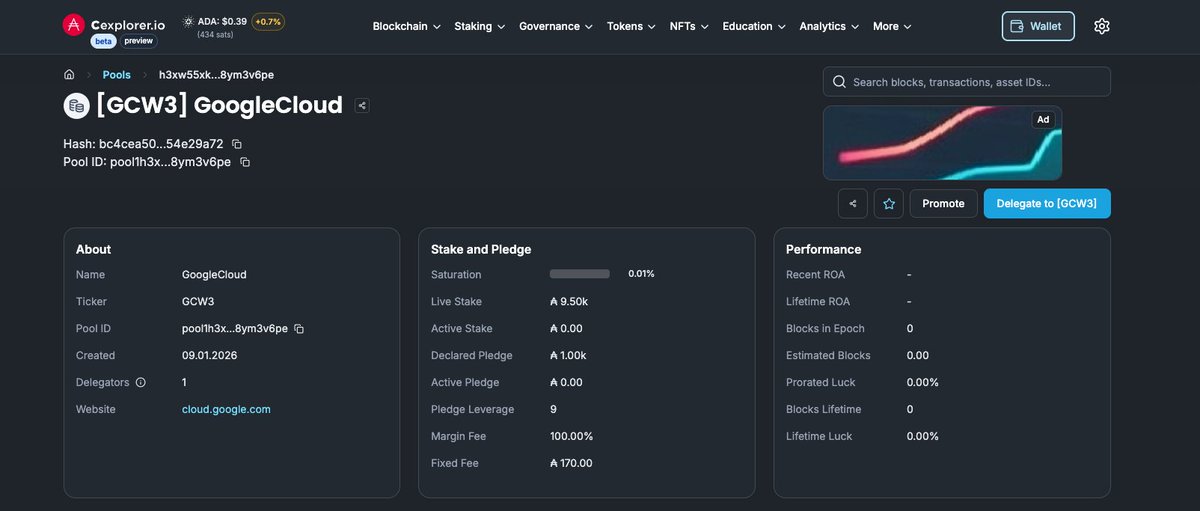The image size is (1200, 511).
Task: Click the (434 sats) text
Action: 216,35
